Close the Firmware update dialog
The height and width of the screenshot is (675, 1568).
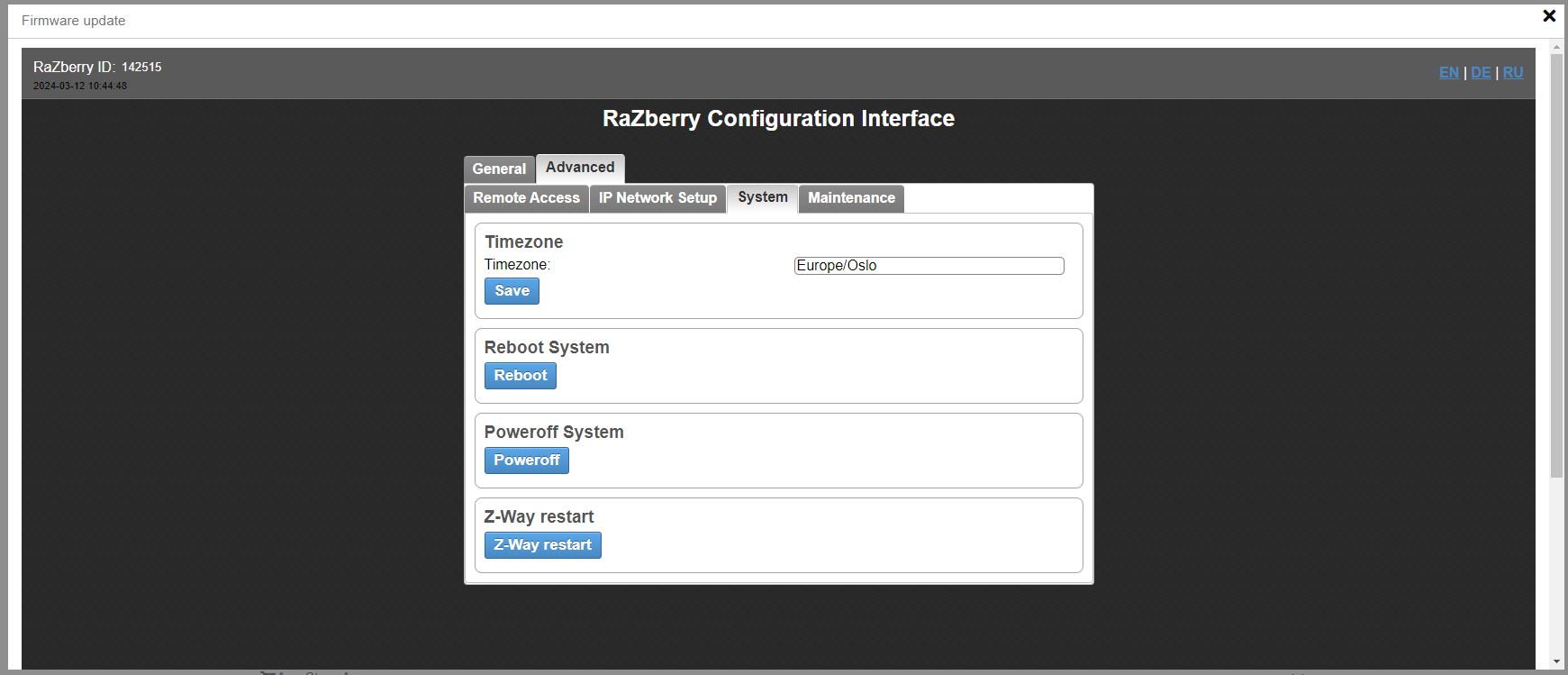[x=1549, y=15]
